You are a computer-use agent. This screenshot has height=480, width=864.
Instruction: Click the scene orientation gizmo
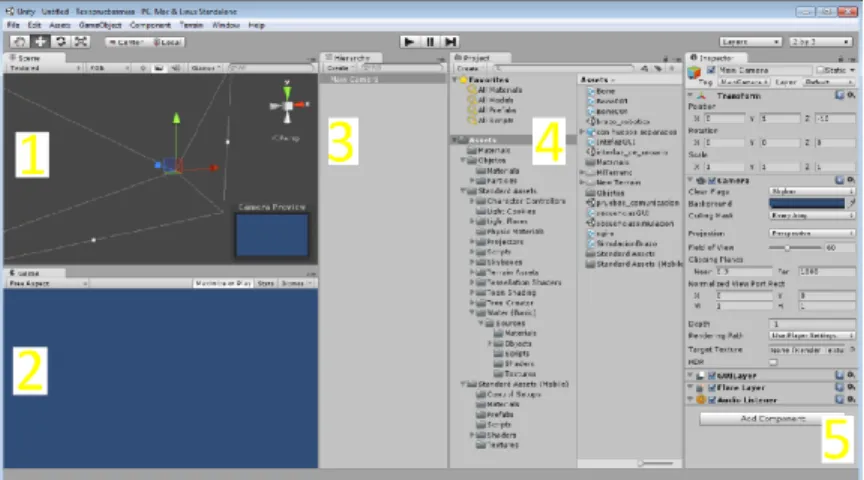coord(288,105)
